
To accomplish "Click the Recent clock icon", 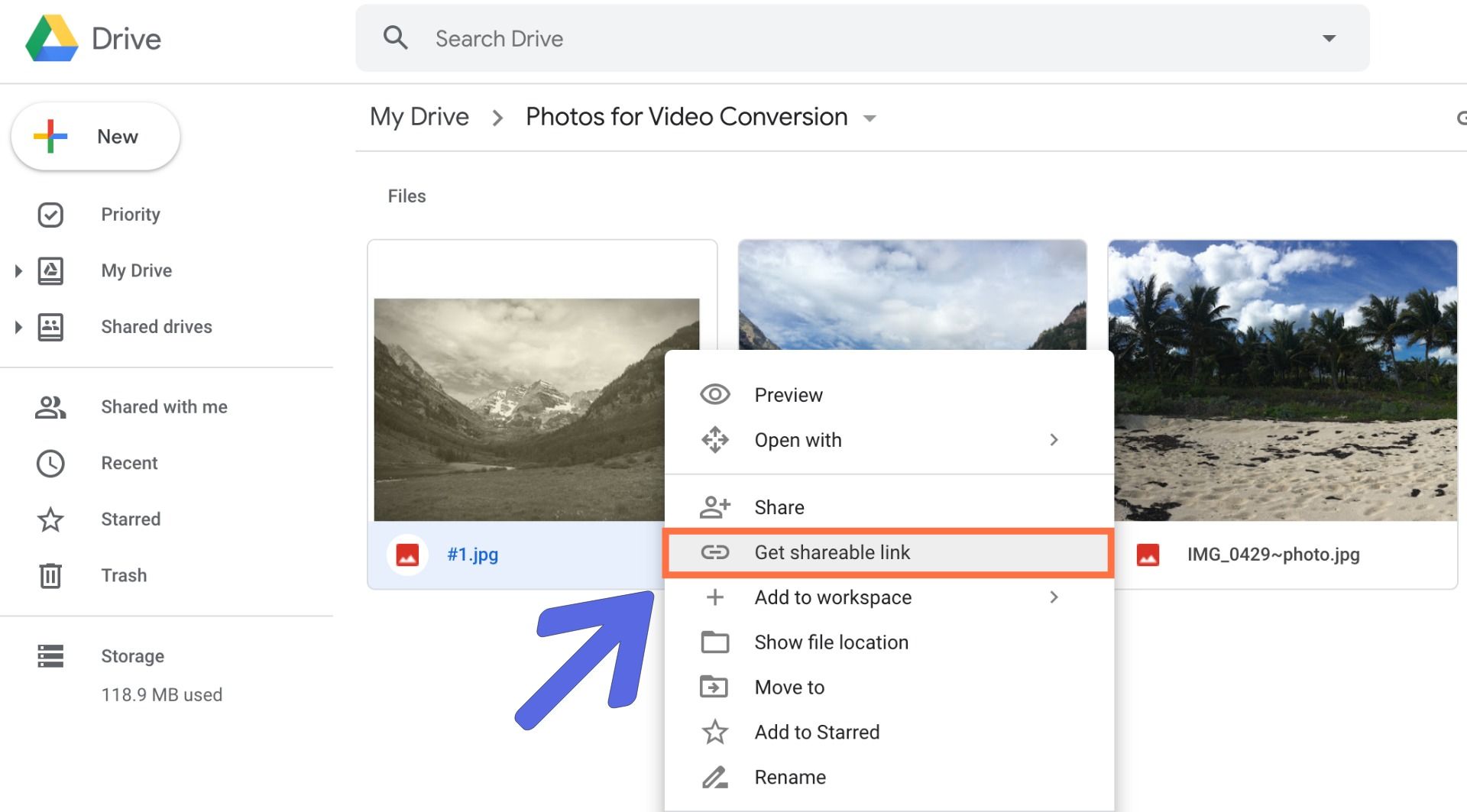I will click(50, 463).
